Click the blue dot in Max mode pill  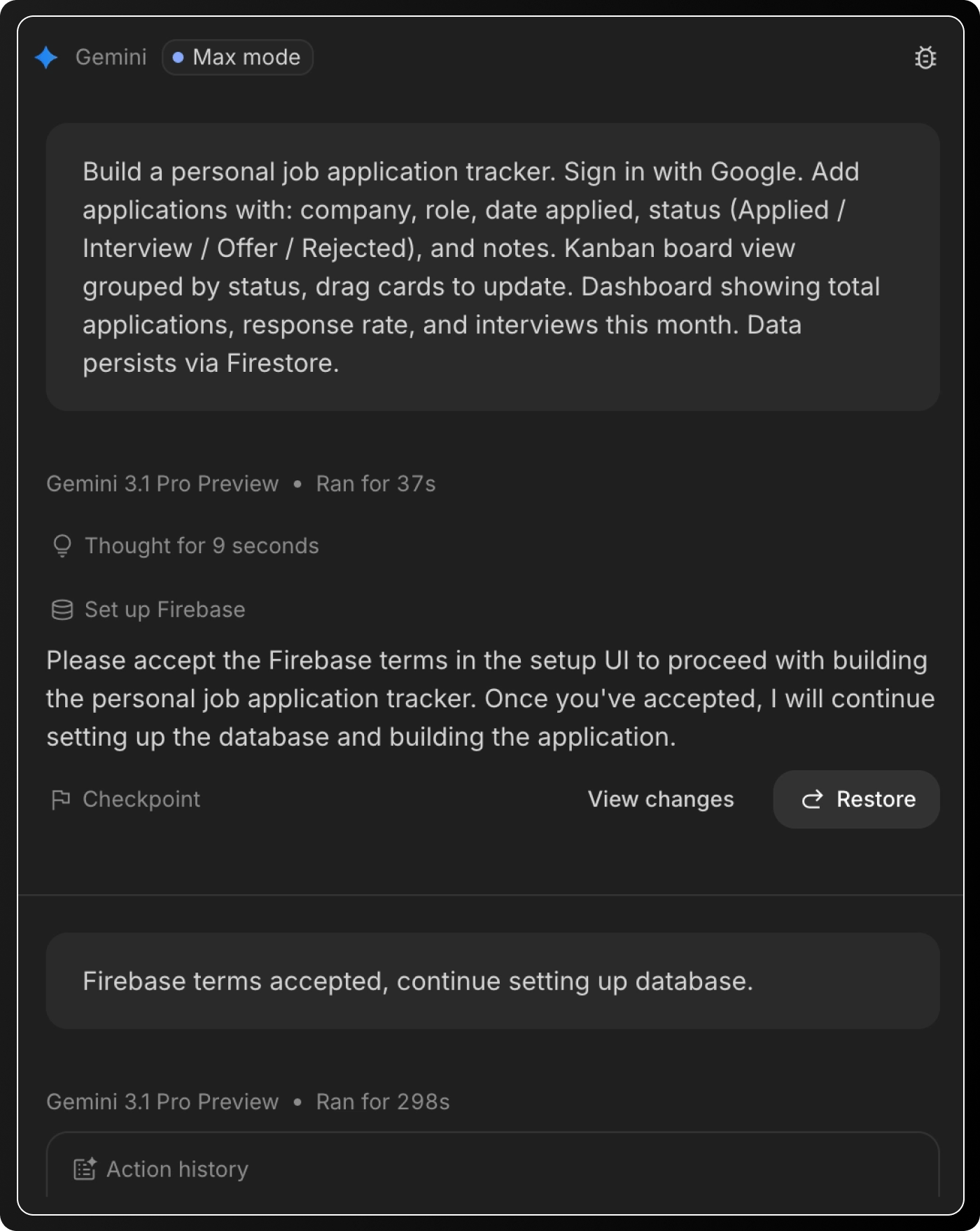(178, 57)
